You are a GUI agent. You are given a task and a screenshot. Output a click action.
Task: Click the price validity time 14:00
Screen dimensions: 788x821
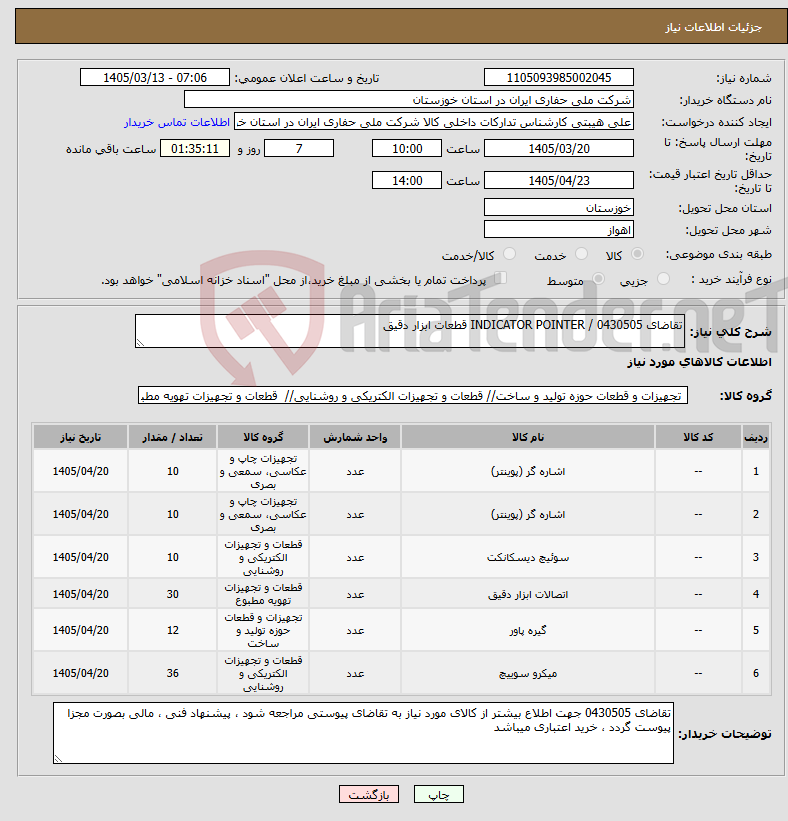(x=407, y=181)
